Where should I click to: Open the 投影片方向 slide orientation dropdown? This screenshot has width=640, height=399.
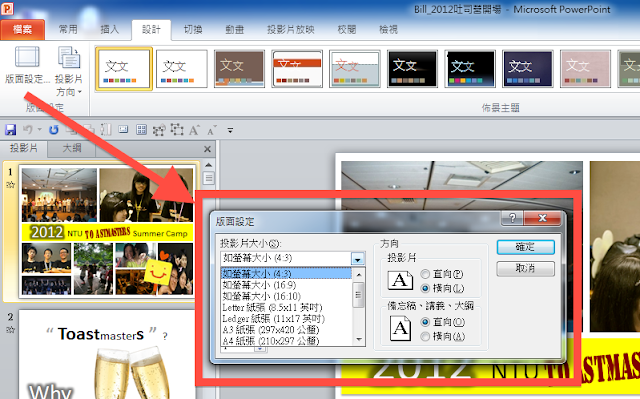[x=69, y=71]
